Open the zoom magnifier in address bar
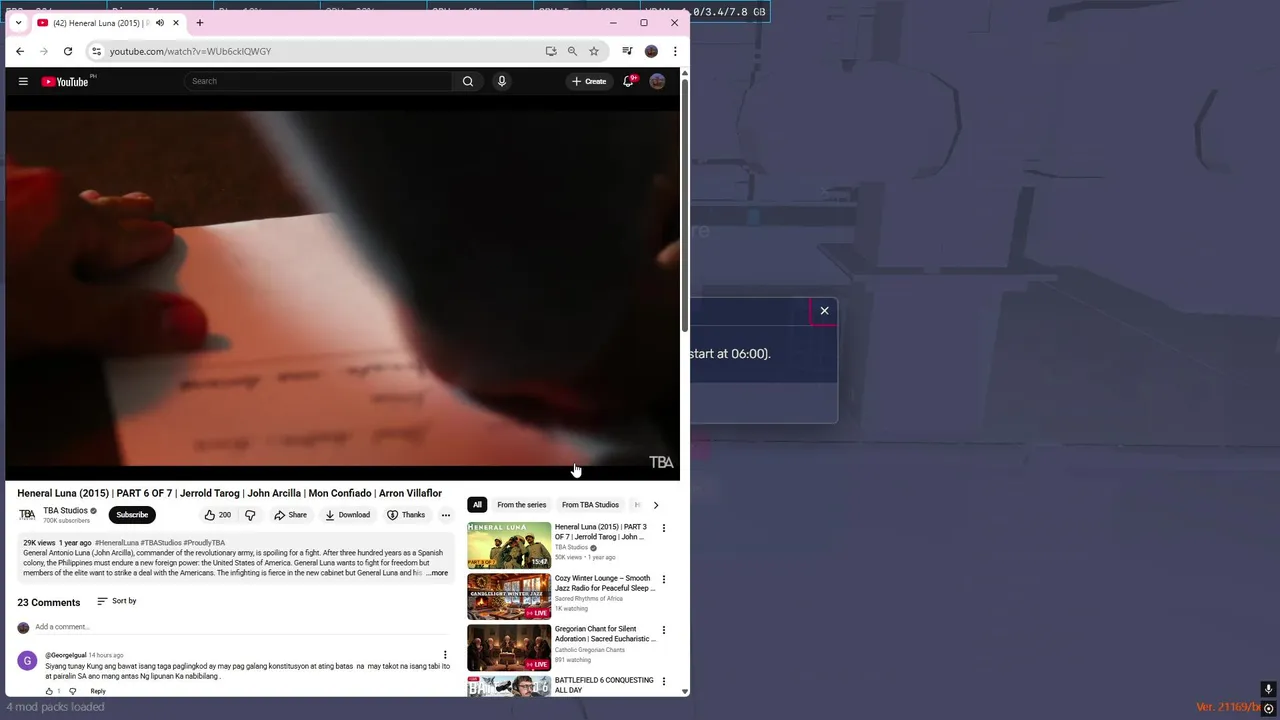This screenshot has width=1280, height=720. click(x=572, y=51)
